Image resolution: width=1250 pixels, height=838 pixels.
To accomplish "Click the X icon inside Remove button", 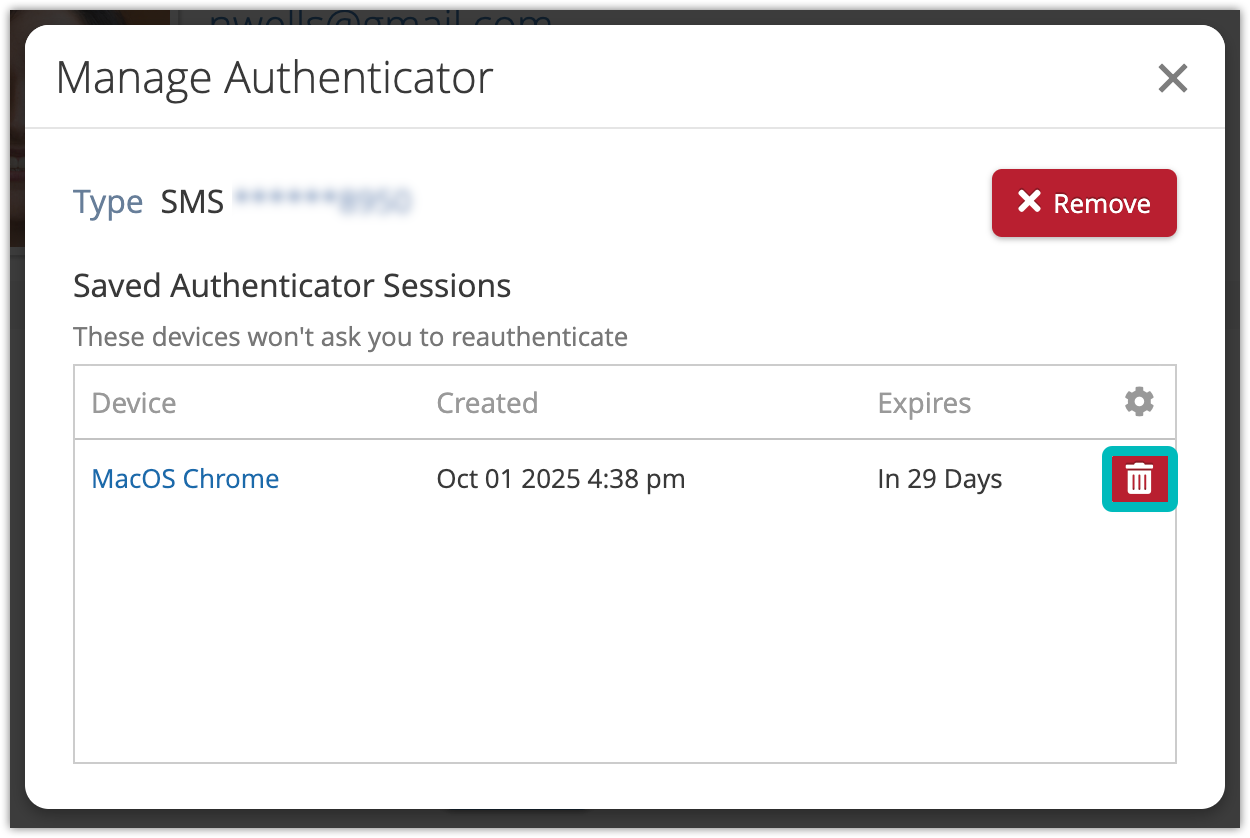I will [x=1029, y=202].
